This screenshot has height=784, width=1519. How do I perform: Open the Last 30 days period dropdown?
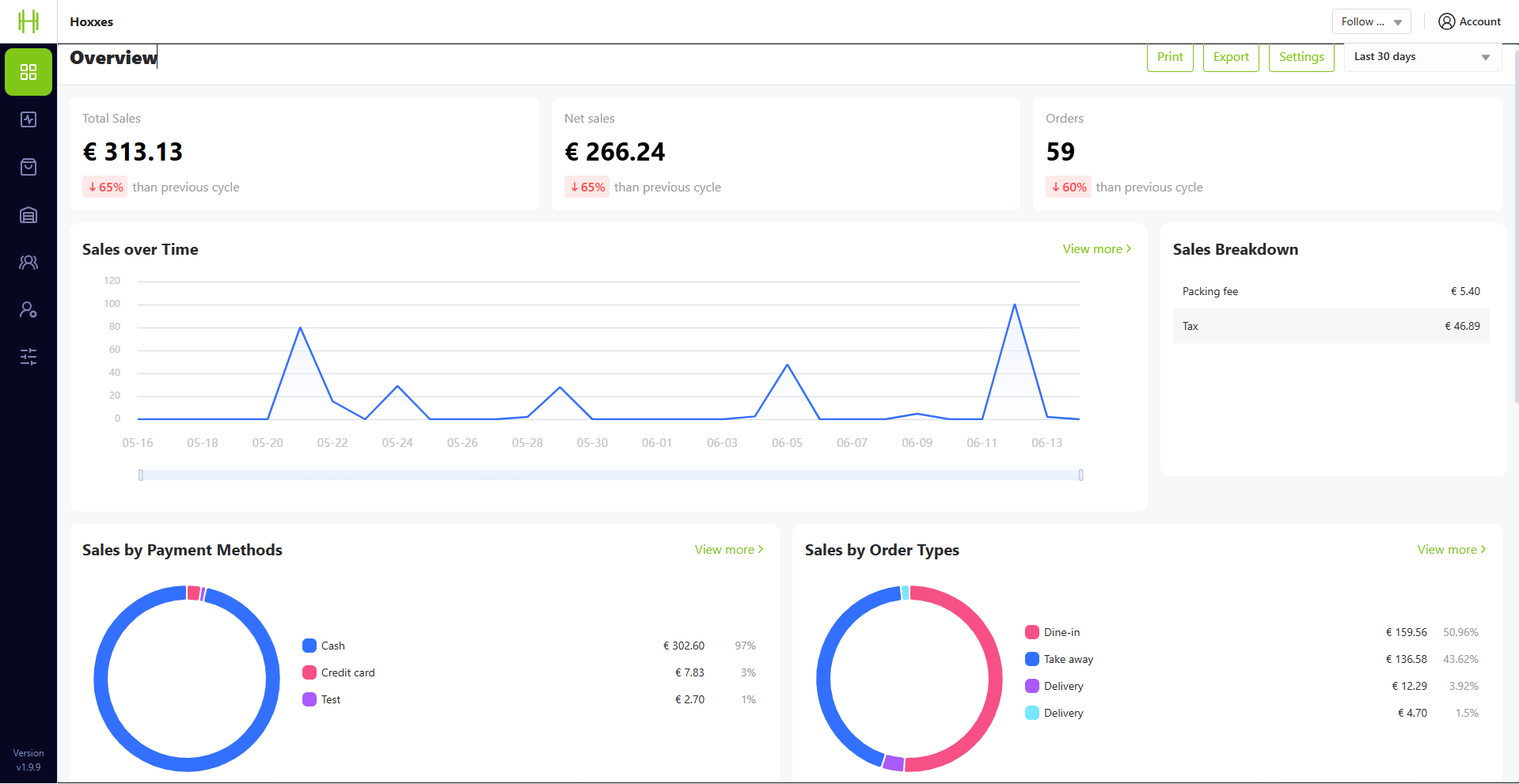coord(1422,57)
